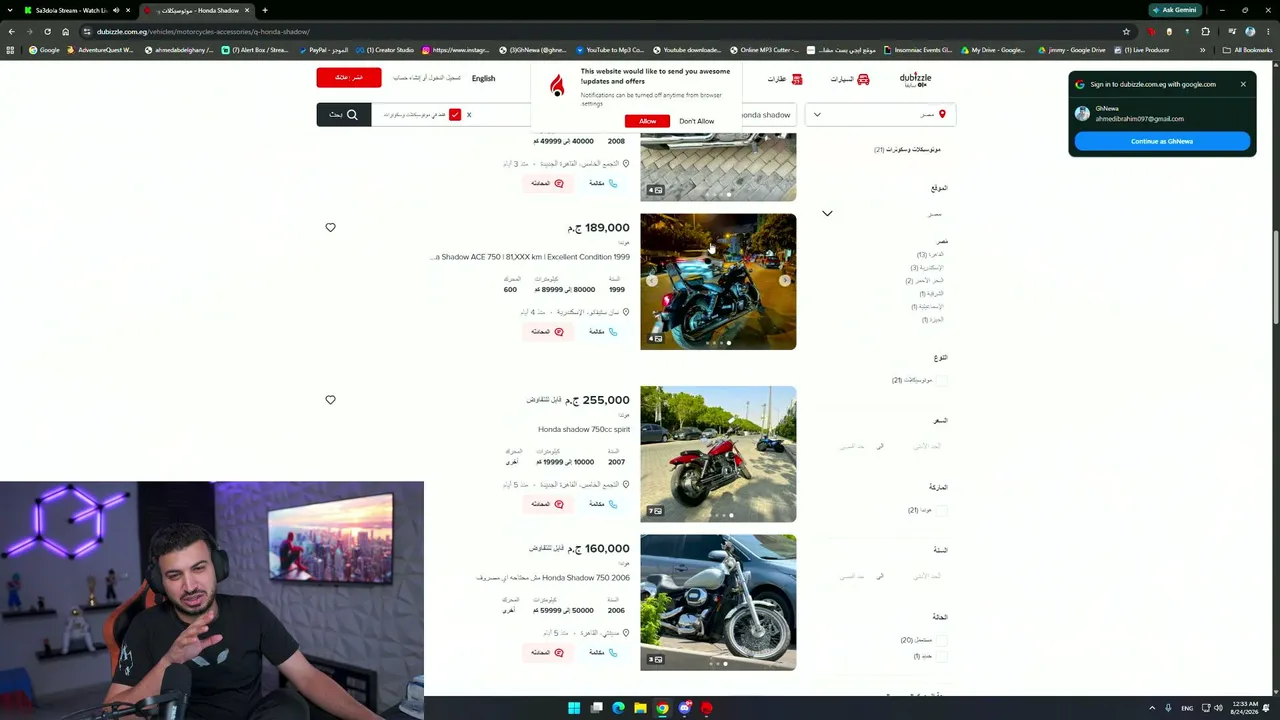The image size is (1280, 720).
Task: Open the red Honda shadow 750cc photo
Action: (x=718, y=454)
